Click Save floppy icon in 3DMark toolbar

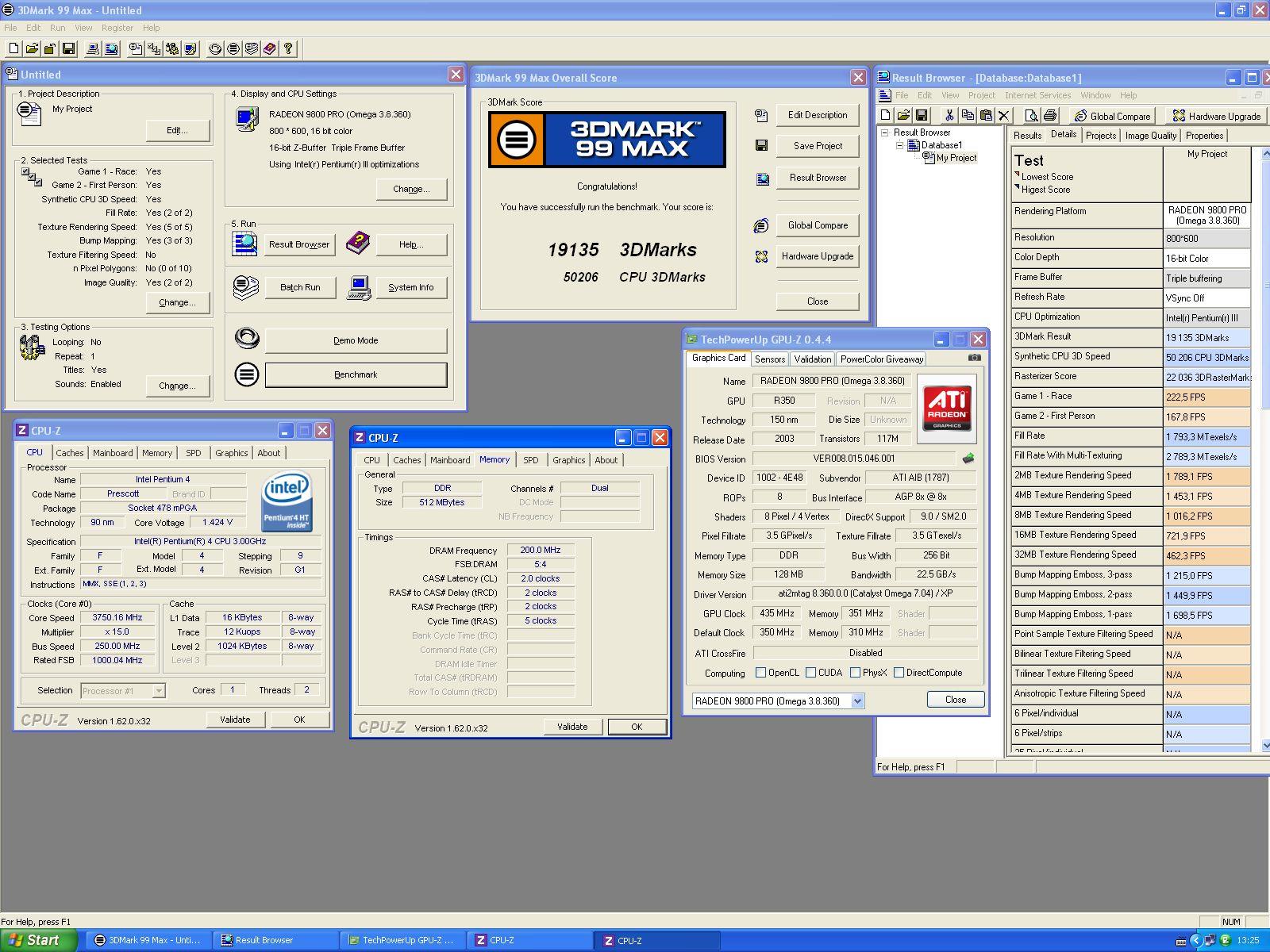(x=68, y=48)
